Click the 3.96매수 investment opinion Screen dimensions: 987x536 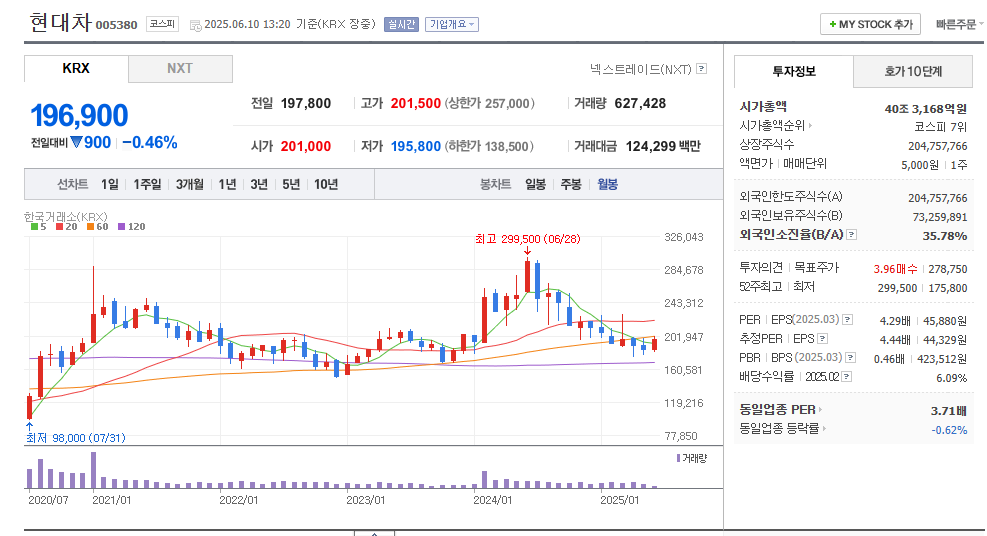[895, 269]
